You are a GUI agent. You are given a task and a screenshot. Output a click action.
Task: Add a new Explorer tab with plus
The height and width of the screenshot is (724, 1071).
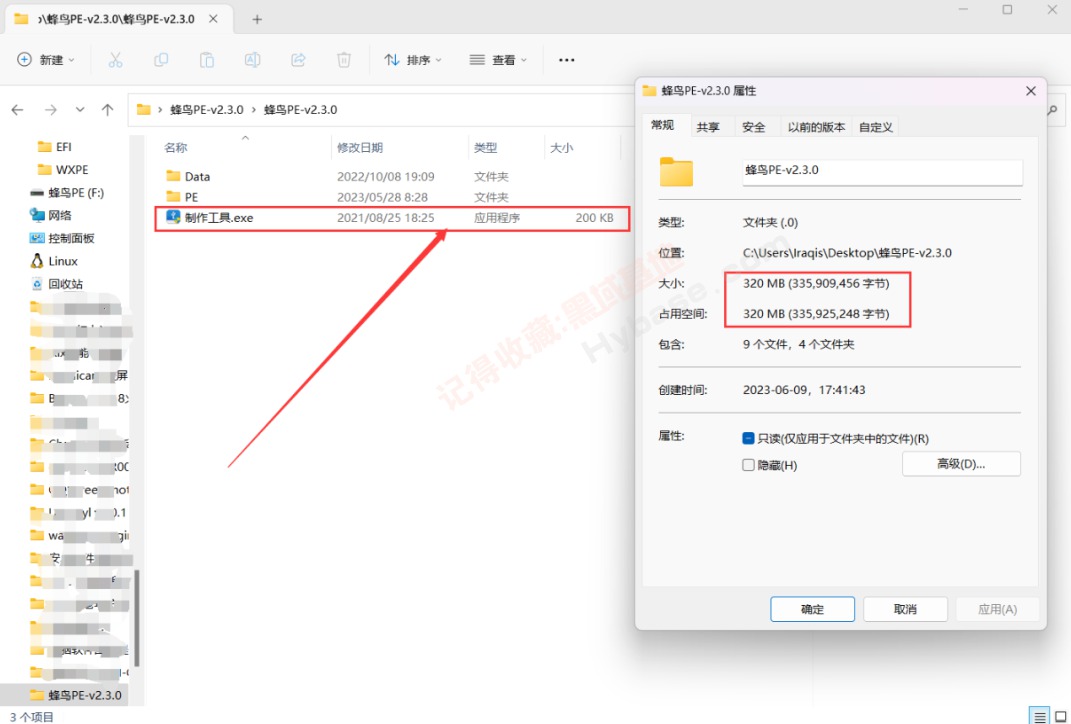(x=257, y=19)
